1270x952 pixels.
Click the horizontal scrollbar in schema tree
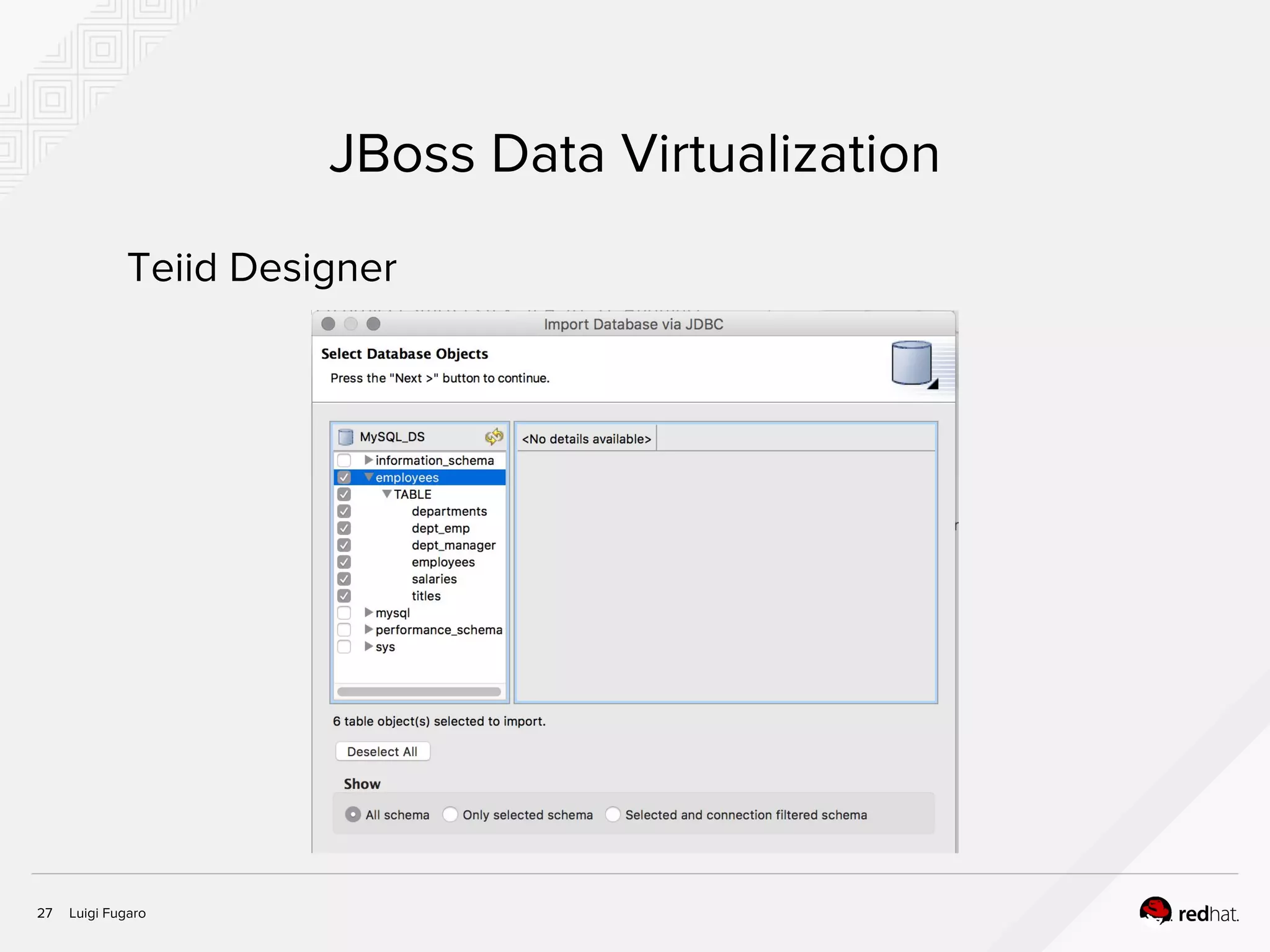419,692
